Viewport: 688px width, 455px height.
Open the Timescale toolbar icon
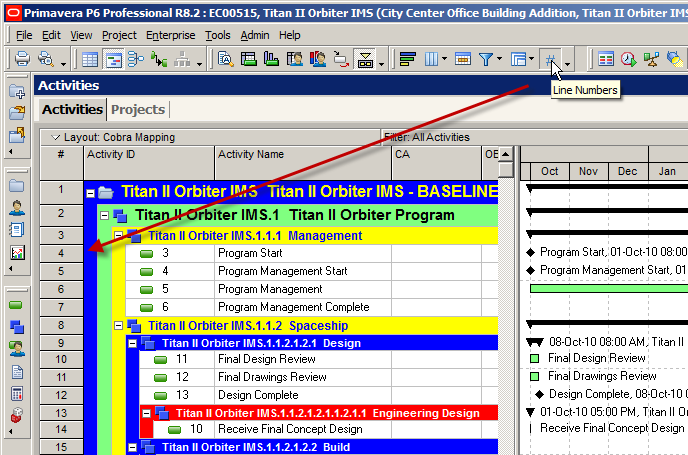point(463,59)
